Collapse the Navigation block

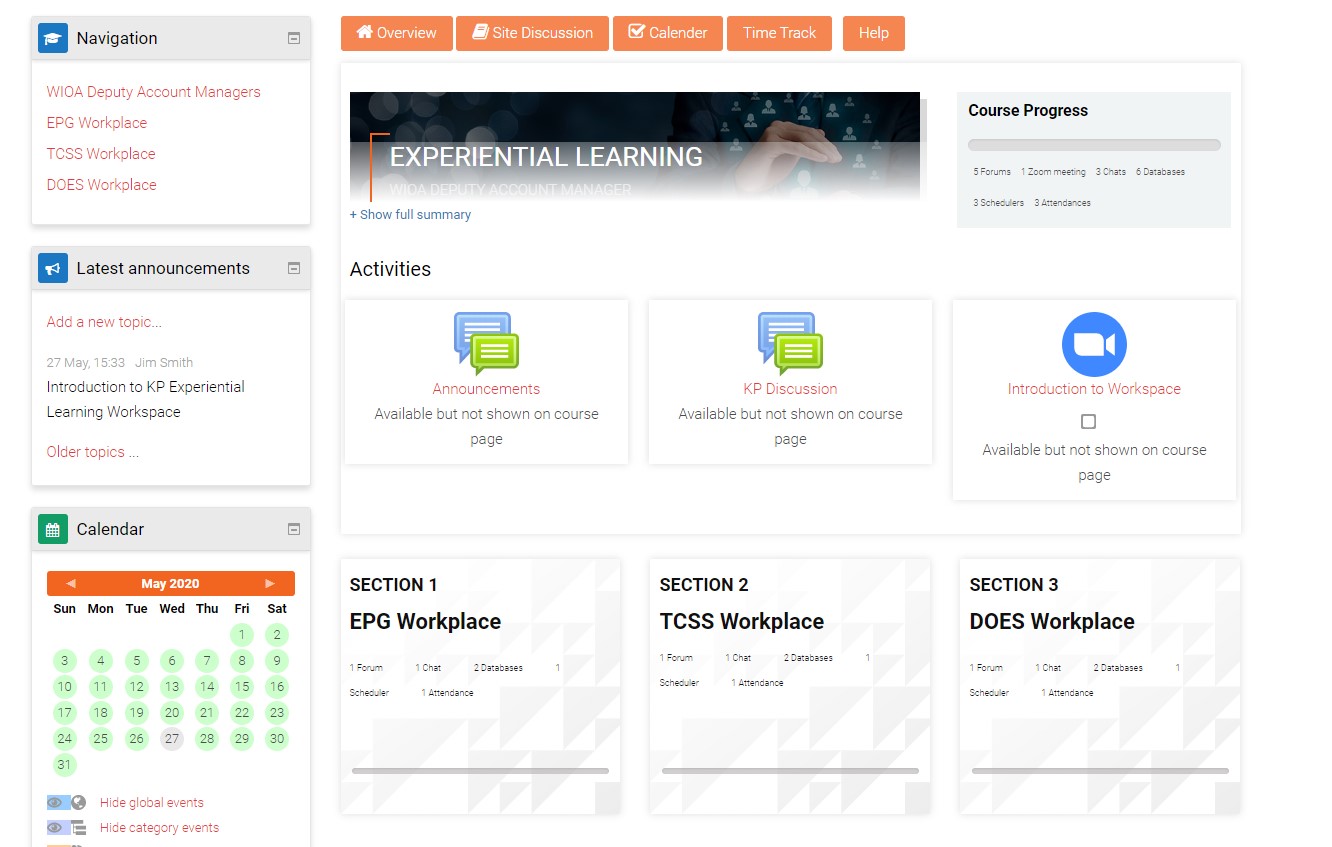click(292, 36)
